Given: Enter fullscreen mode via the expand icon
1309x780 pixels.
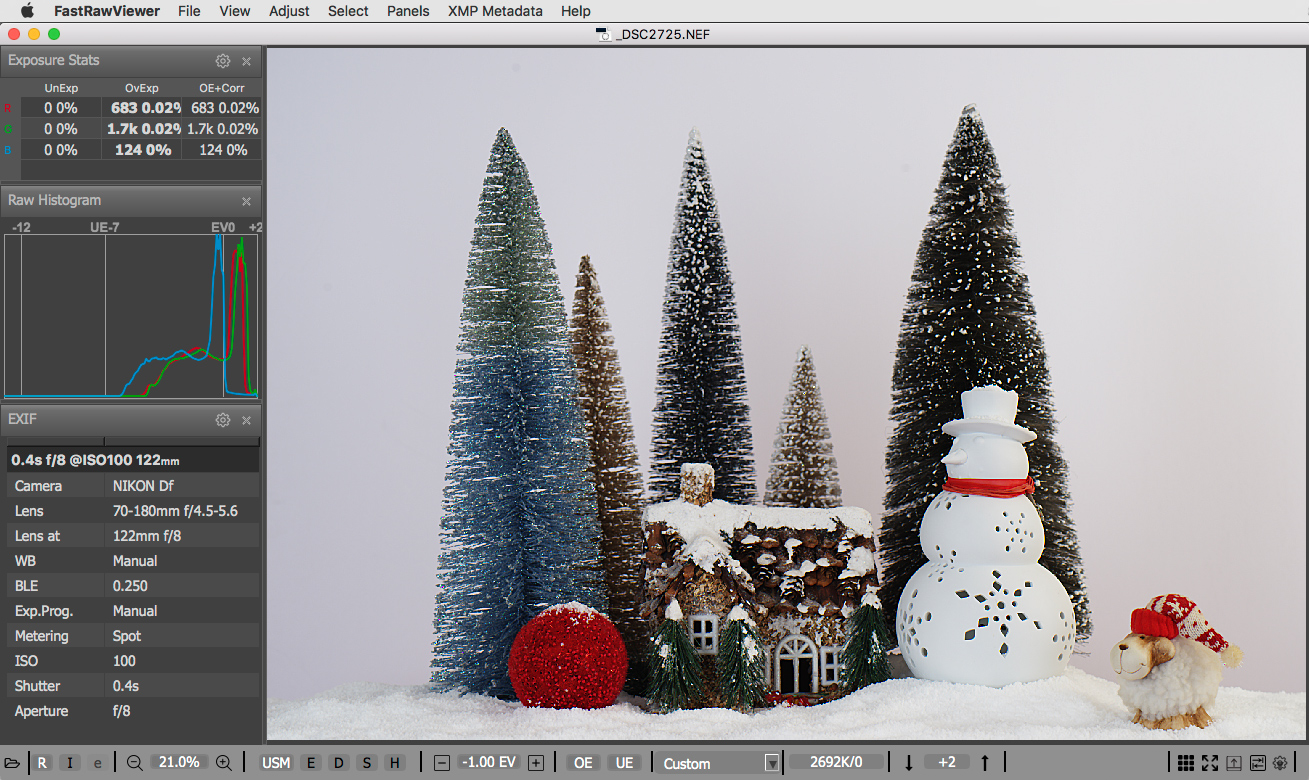Looking at the screenshot, I should pyautogui.click(x=1210, y=763).
